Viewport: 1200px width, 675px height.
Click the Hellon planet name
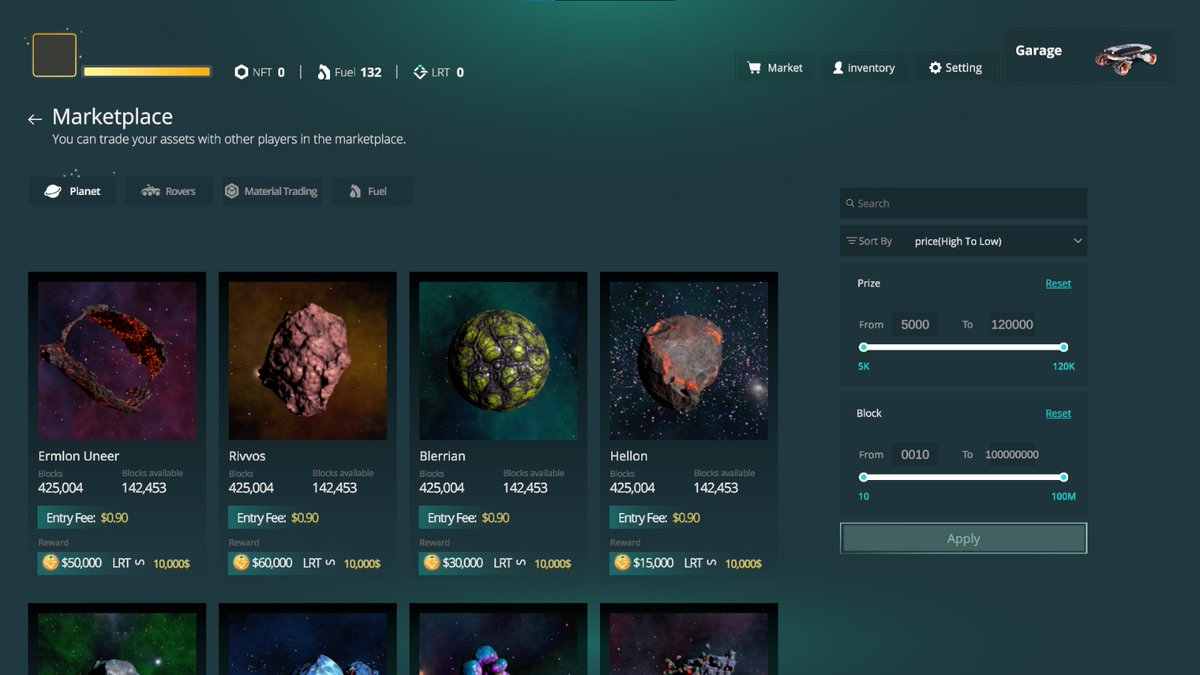click(x=629, y=456)
